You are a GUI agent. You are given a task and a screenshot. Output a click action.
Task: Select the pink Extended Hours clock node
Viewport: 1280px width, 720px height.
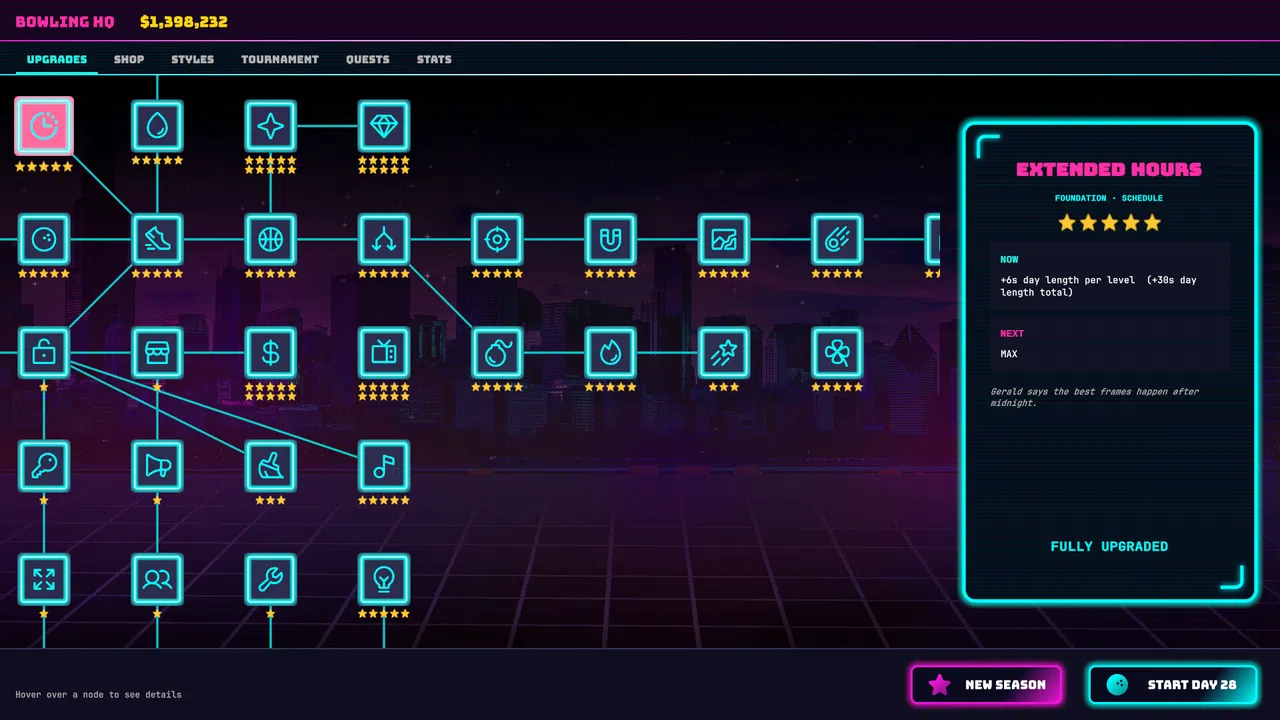tap(44, 126)
